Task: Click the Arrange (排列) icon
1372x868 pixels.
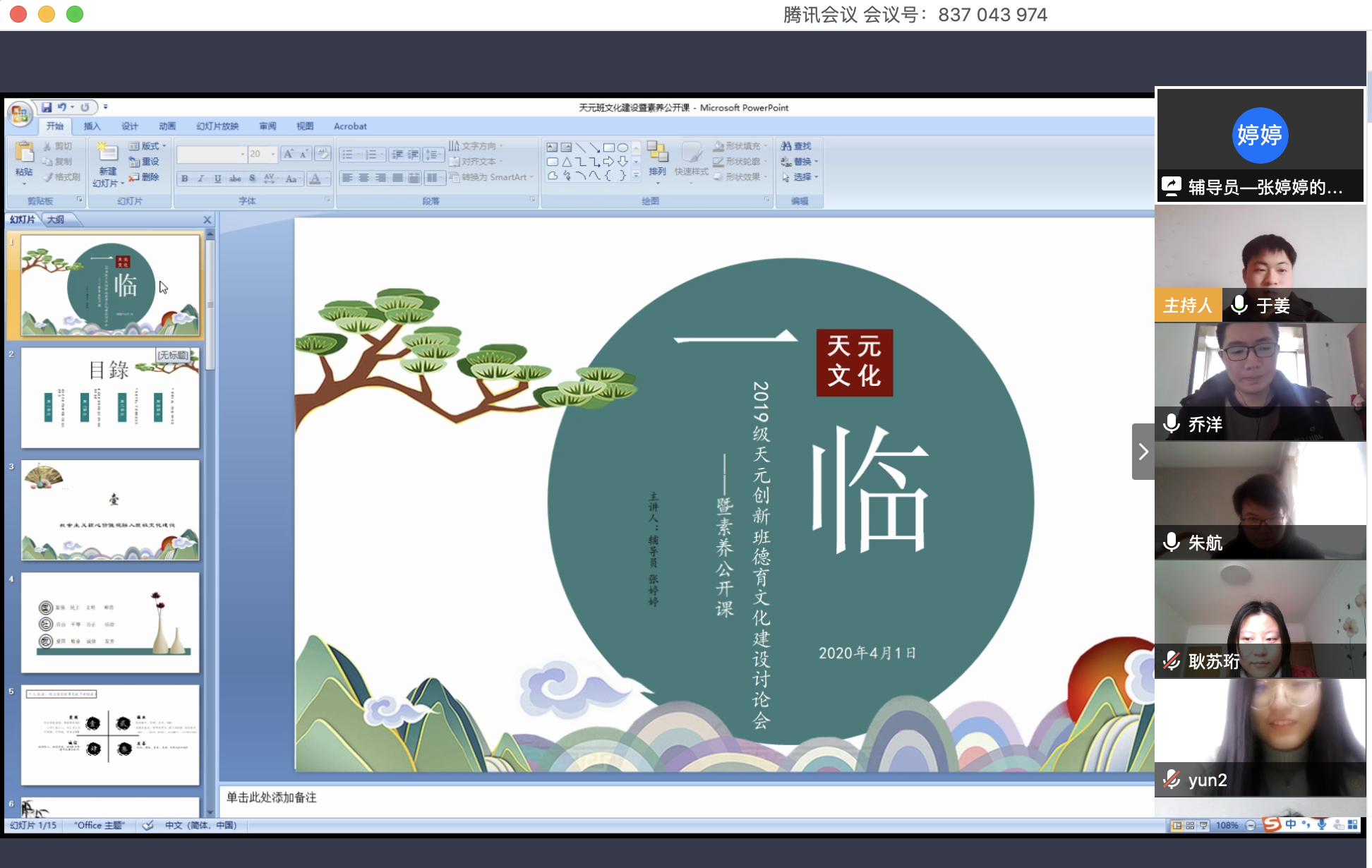Action: click(657, 152)
